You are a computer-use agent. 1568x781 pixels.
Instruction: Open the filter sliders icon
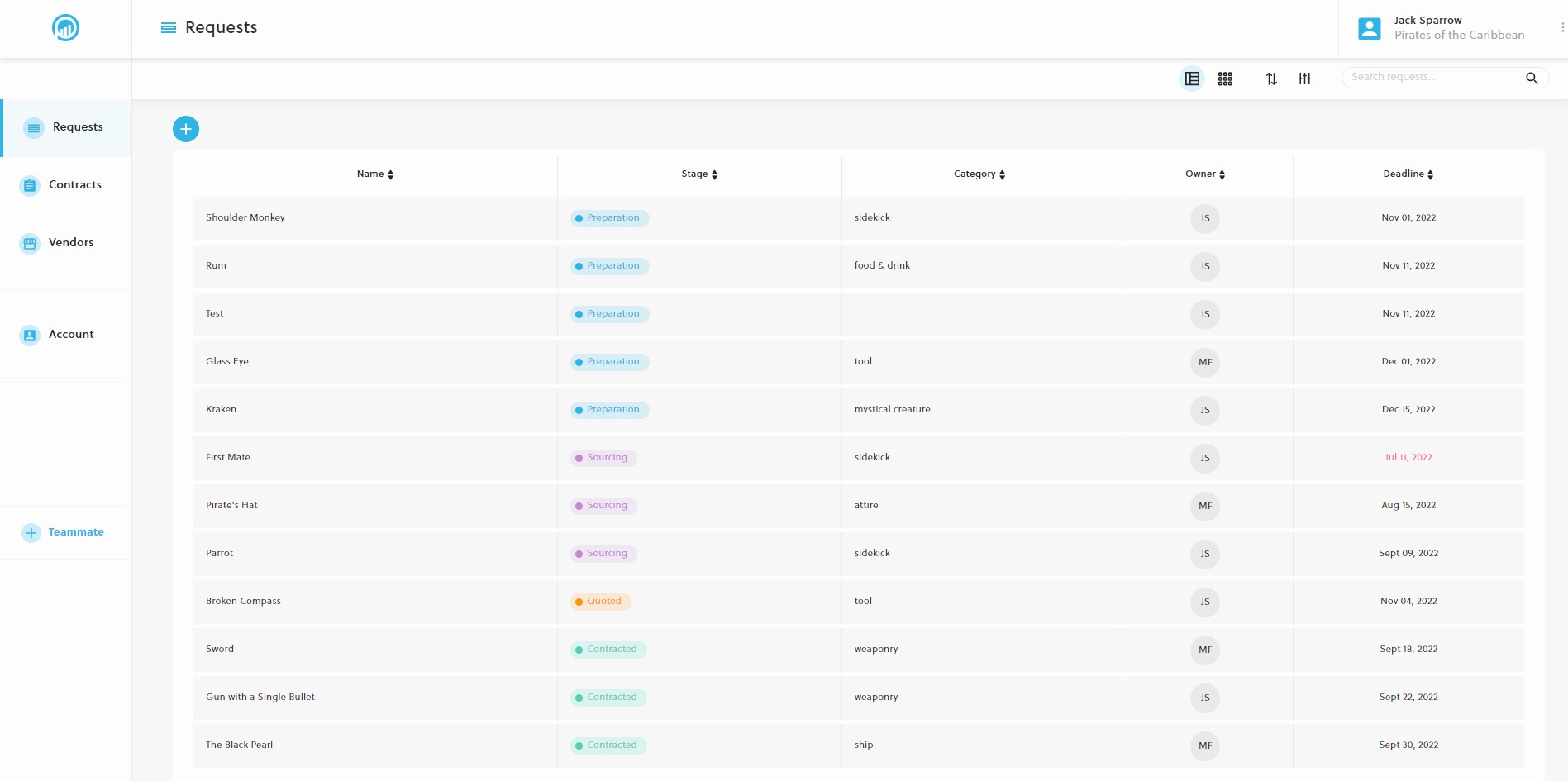[1304, 79]
